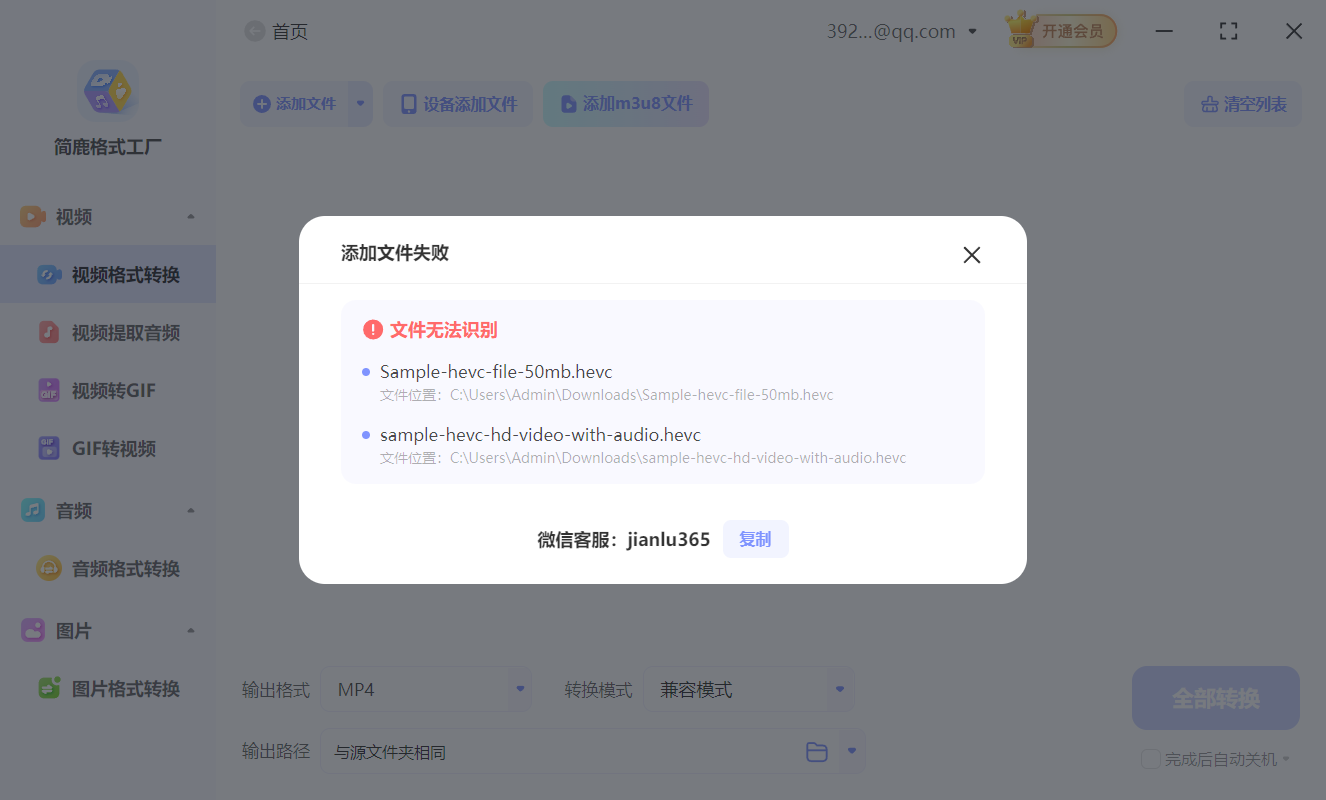Collapse the 视频 category section
Viewport: 1326px width, 800px height.
[191, 215]
